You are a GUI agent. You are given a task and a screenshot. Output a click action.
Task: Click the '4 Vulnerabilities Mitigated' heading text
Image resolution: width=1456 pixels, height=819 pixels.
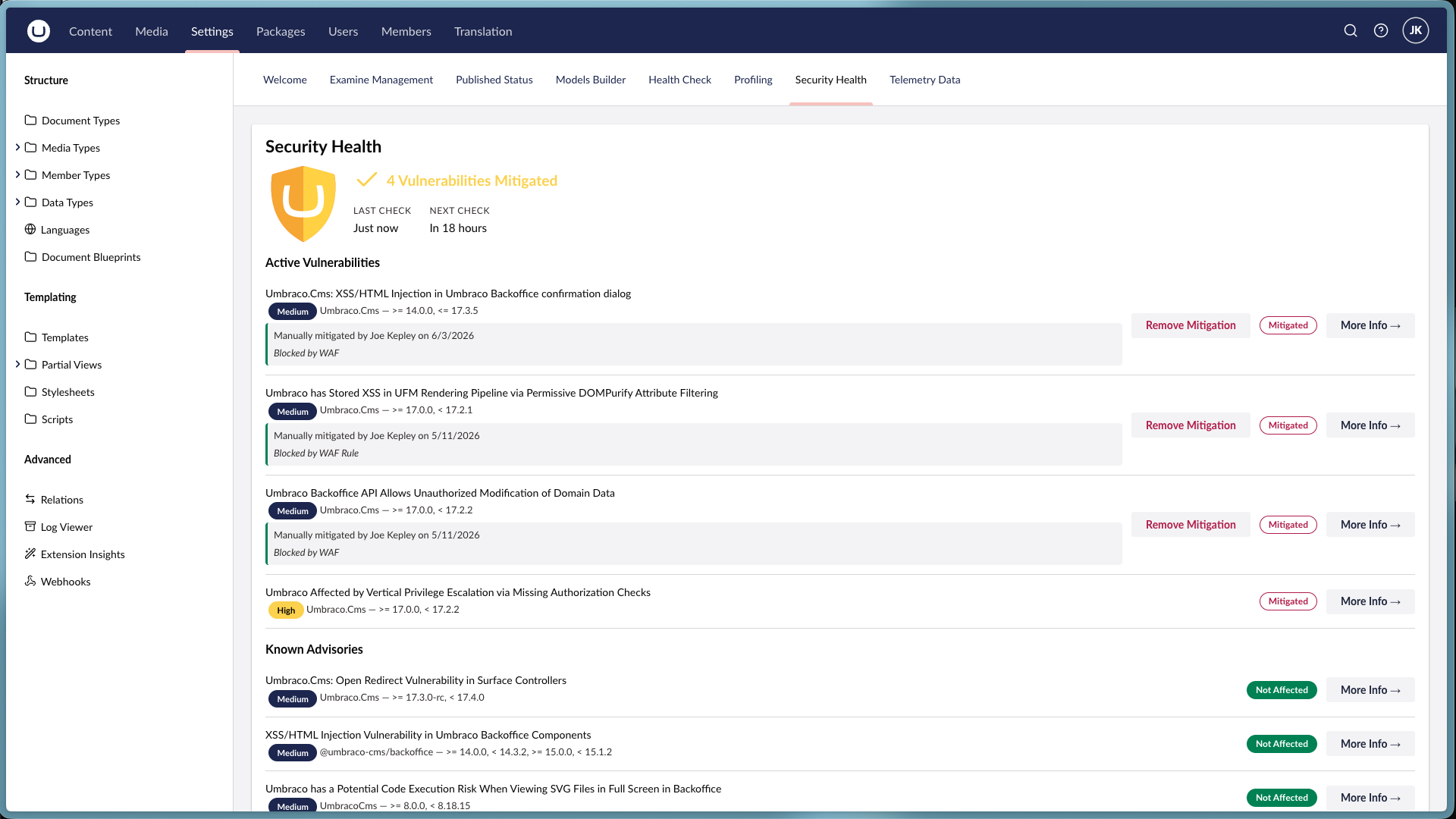[472, 180]
